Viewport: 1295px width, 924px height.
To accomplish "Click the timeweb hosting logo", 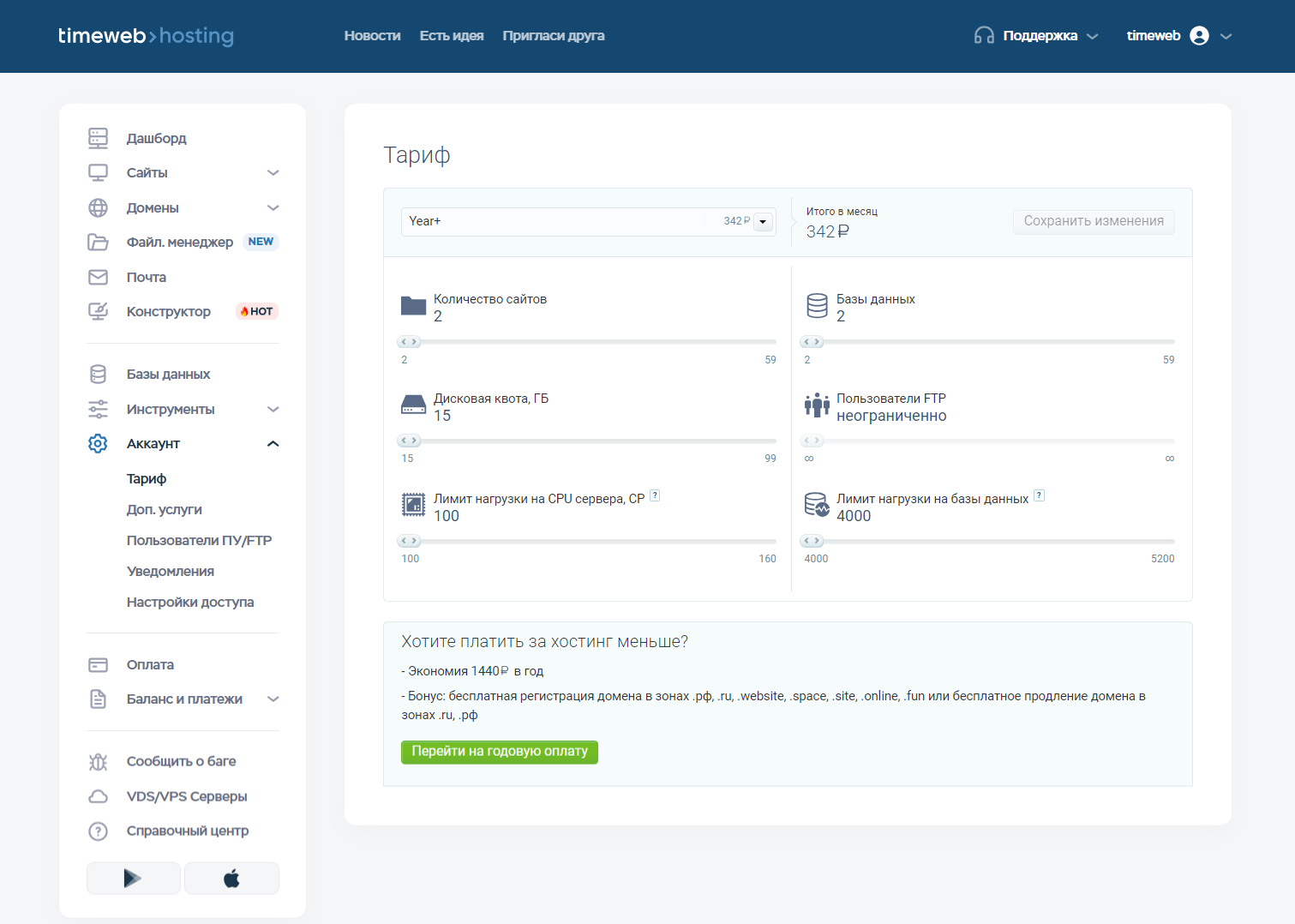I will (x=146, y=36).
